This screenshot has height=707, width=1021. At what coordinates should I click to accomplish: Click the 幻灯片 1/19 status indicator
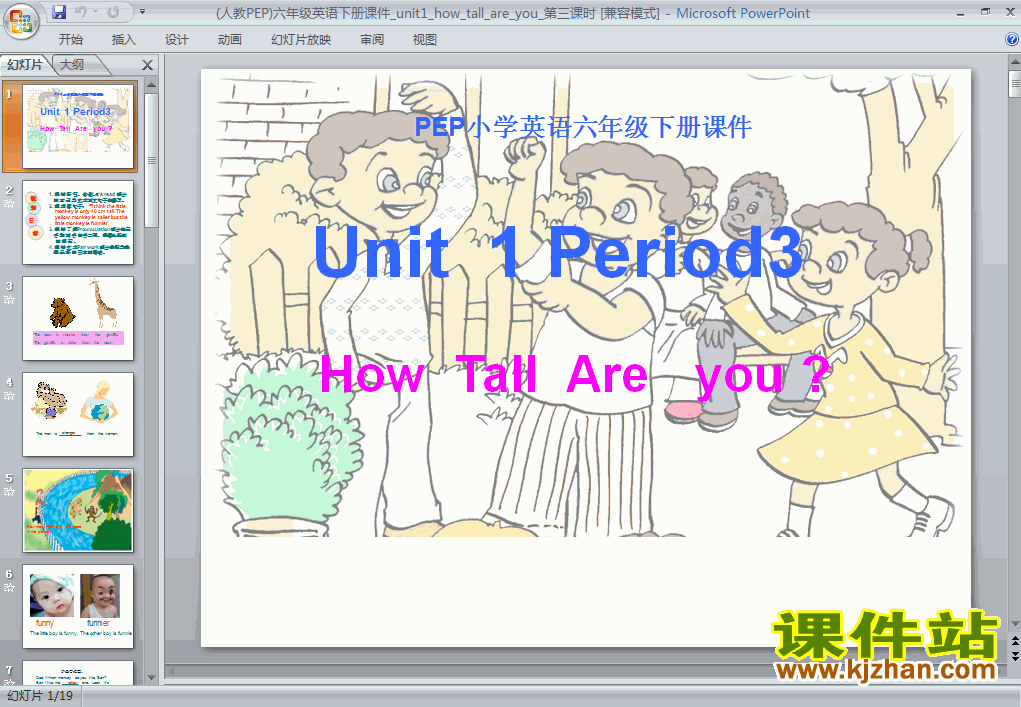[40, 696]
